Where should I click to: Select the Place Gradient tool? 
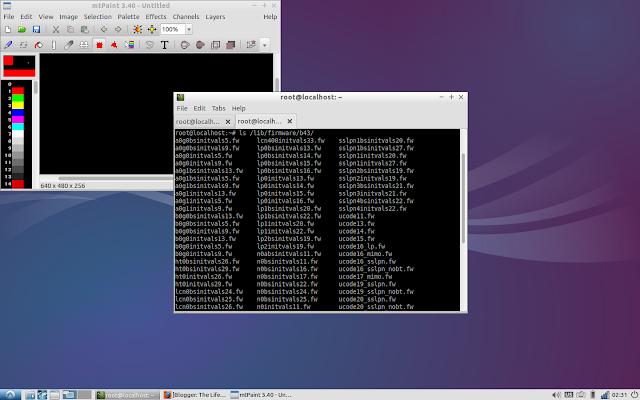[129, 45]
